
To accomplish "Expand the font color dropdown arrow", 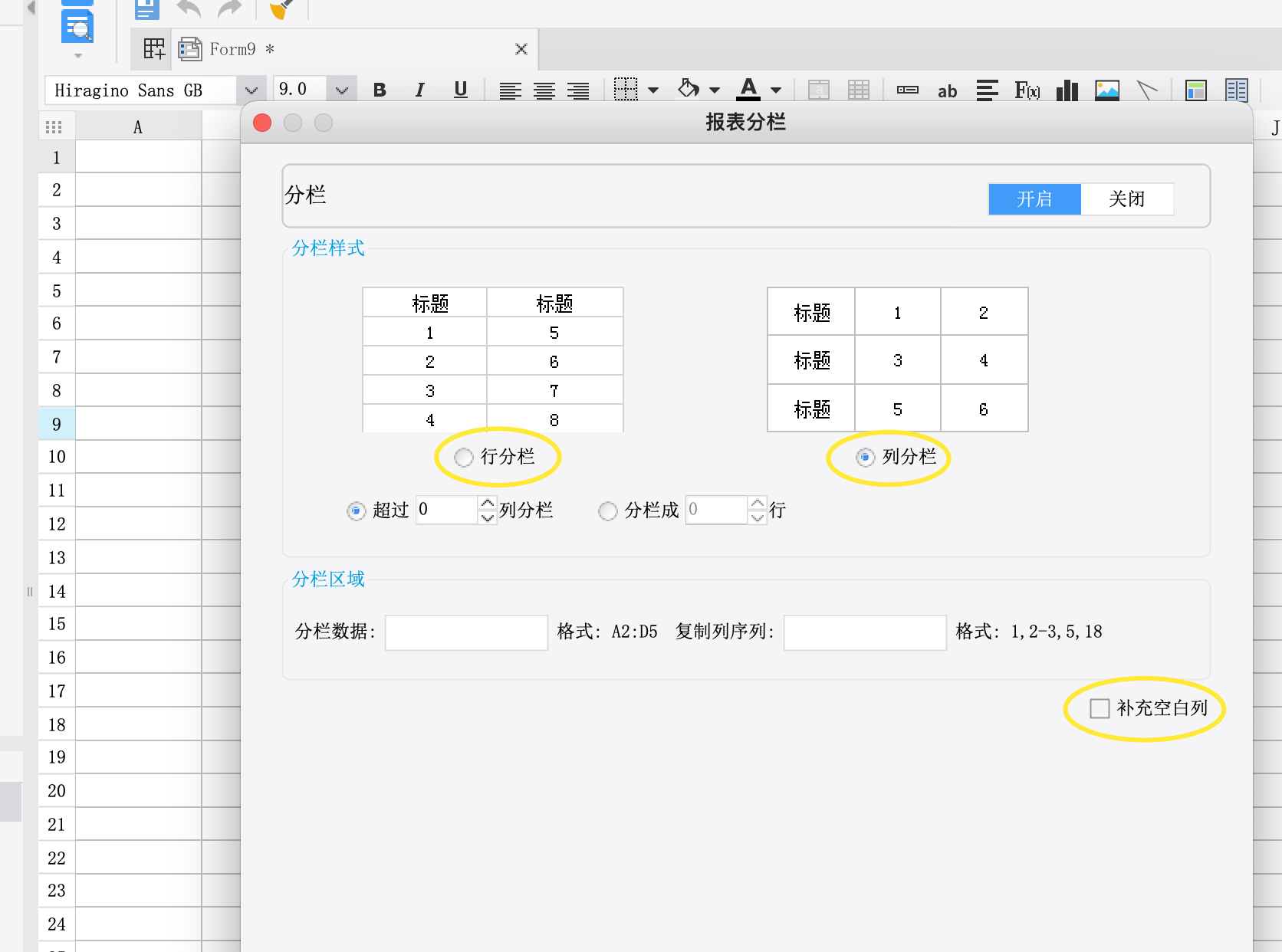I will pyautogui.click(x=776, y=90).
